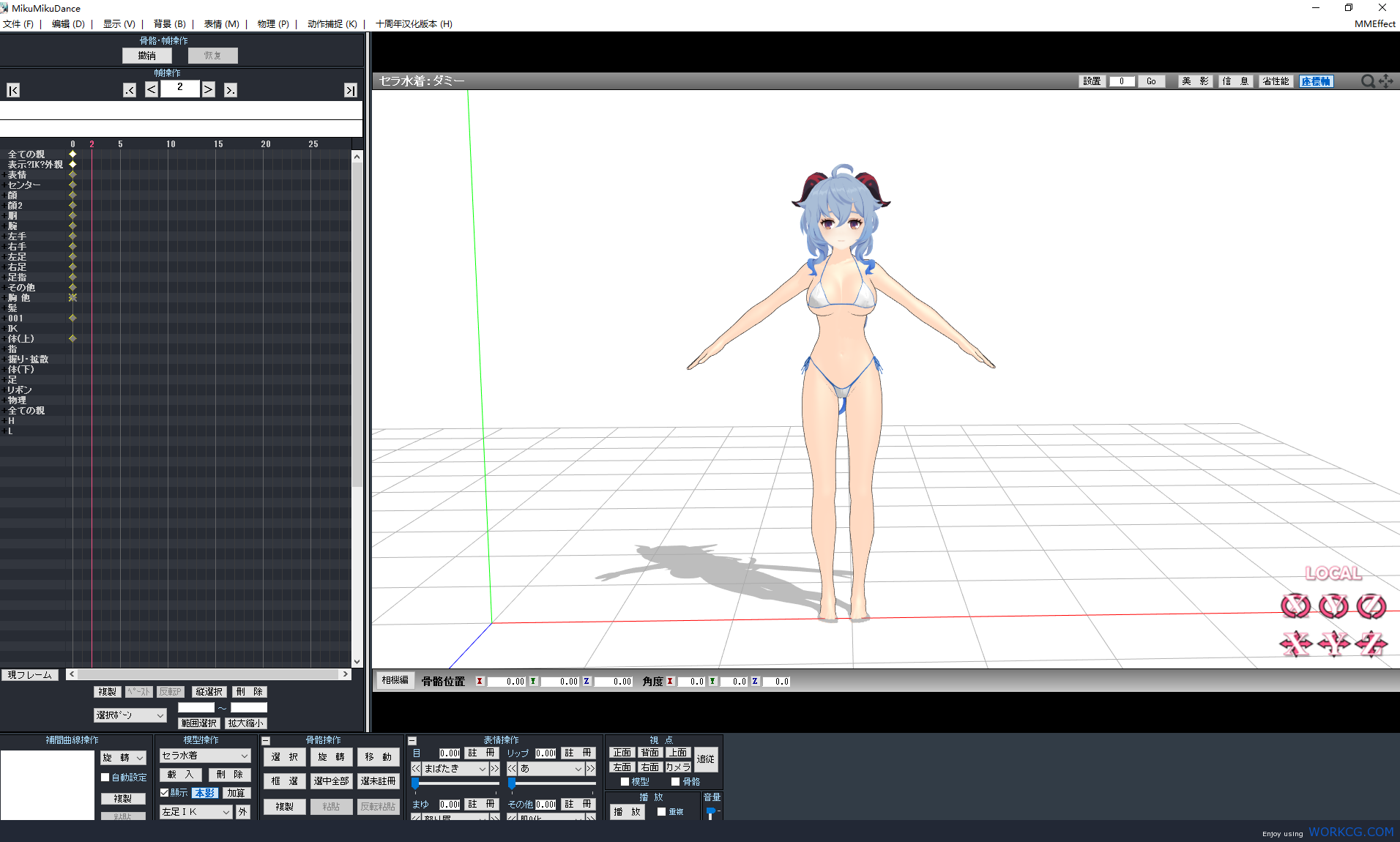Screen dimensions: 1400x842
Task: Open the MMEffect menu
Action: click(x=1374, y=24)
